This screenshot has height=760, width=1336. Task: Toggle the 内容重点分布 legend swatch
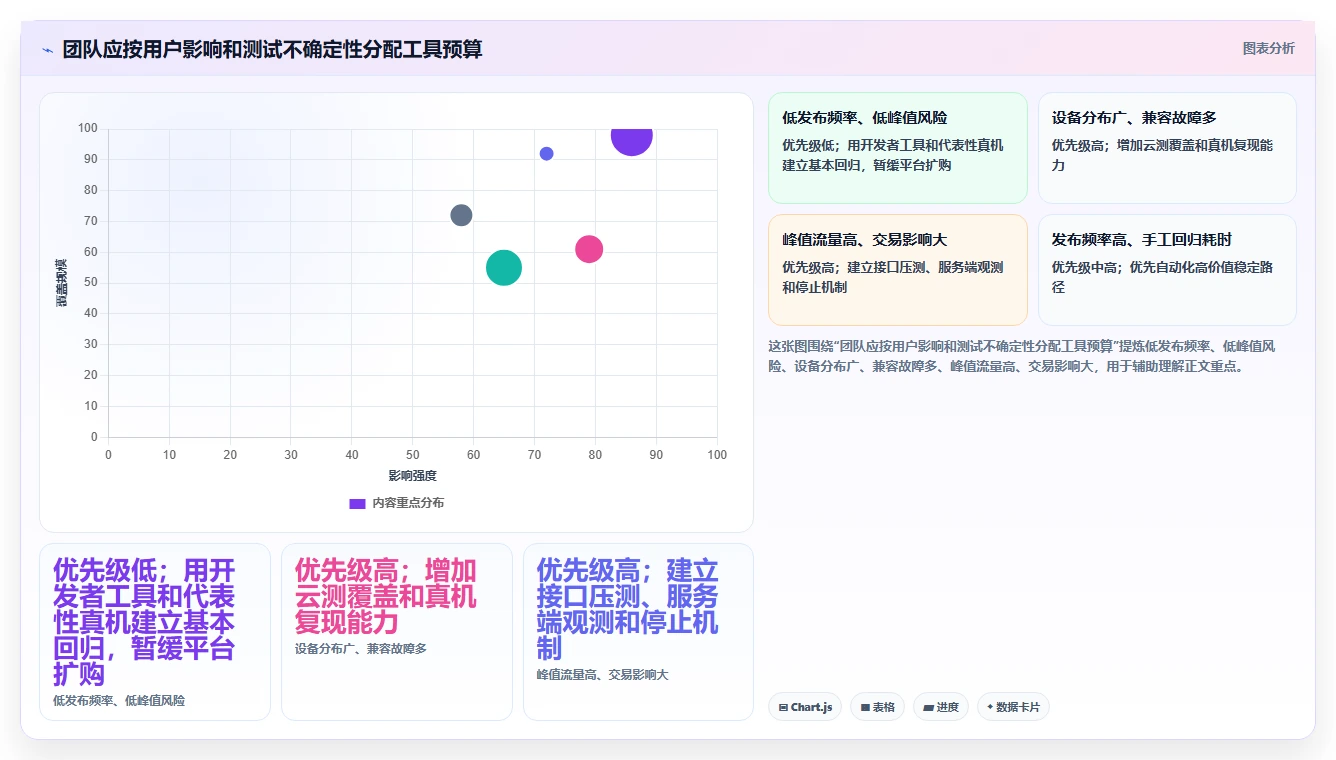[x=357, y=503]
